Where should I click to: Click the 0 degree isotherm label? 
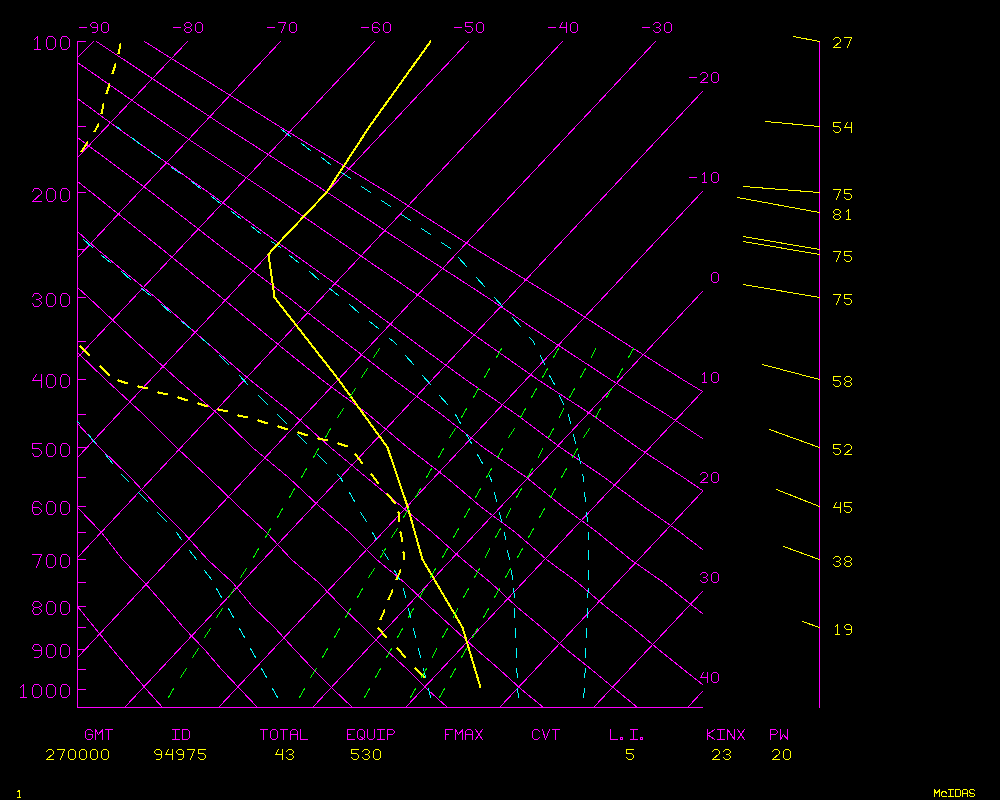714,278
